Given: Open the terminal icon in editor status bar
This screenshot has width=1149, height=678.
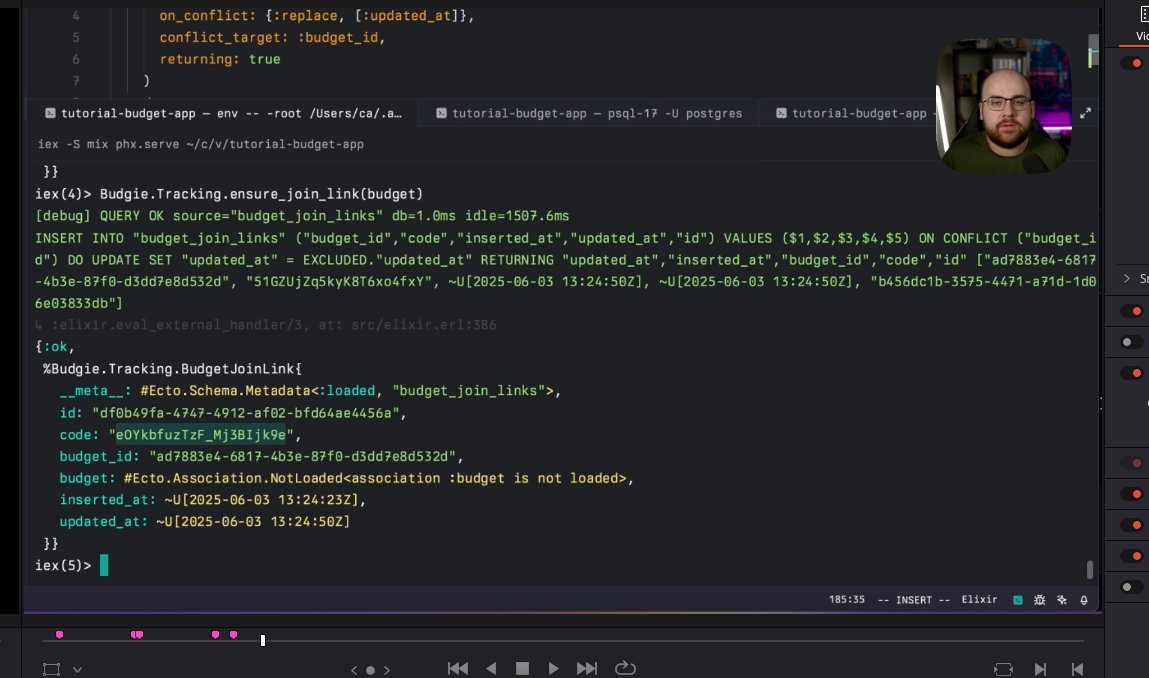Looking at the screenshot, I should (1018, 600).
